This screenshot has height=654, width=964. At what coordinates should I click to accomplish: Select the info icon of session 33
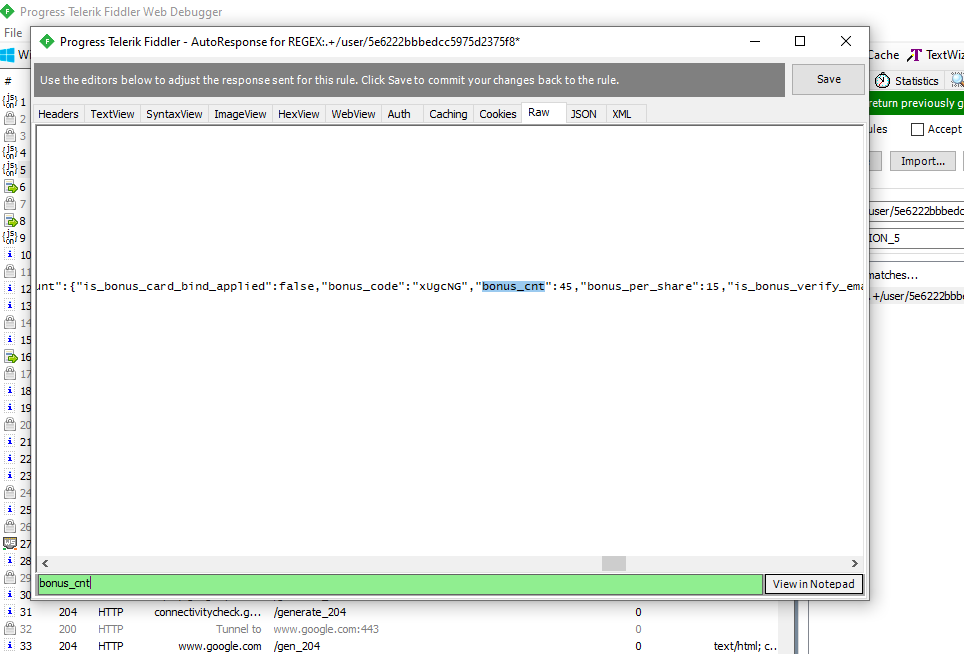10,645
